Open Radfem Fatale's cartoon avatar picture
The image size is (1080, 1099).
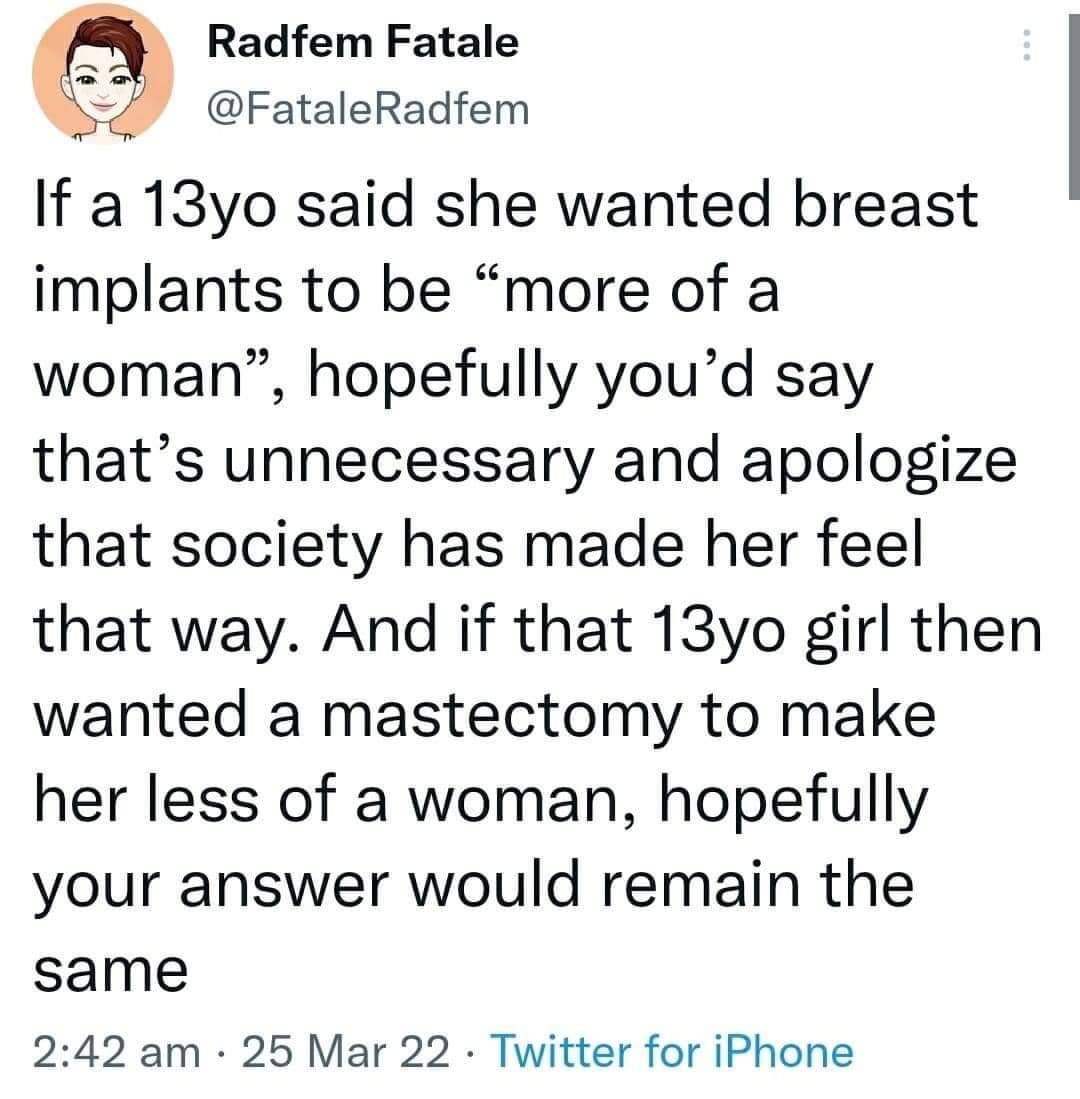point(103,74)
